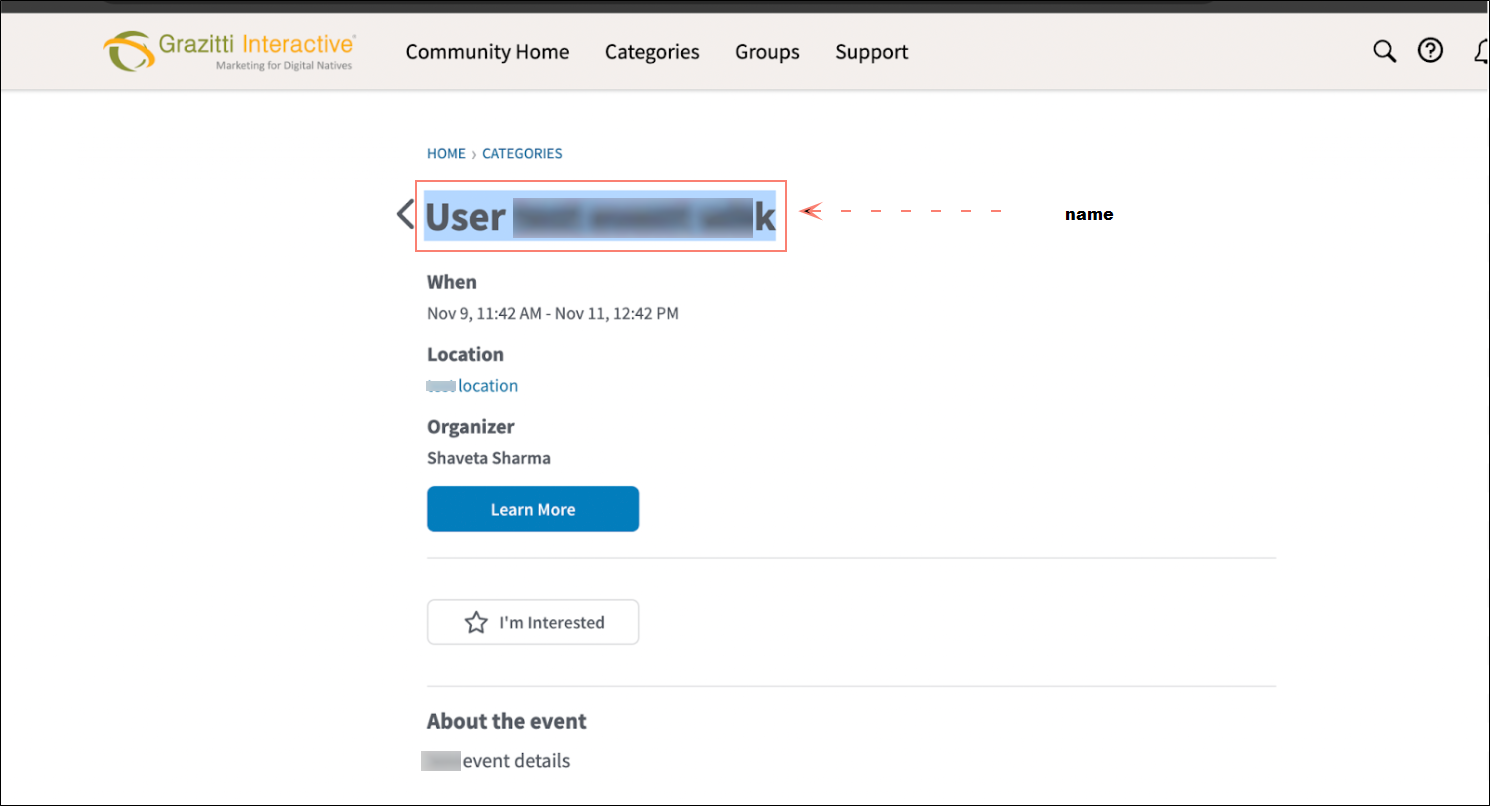This screenshot has width=1490, height=806.
Task: Click the About the event heading
Action: coord(506,721)
